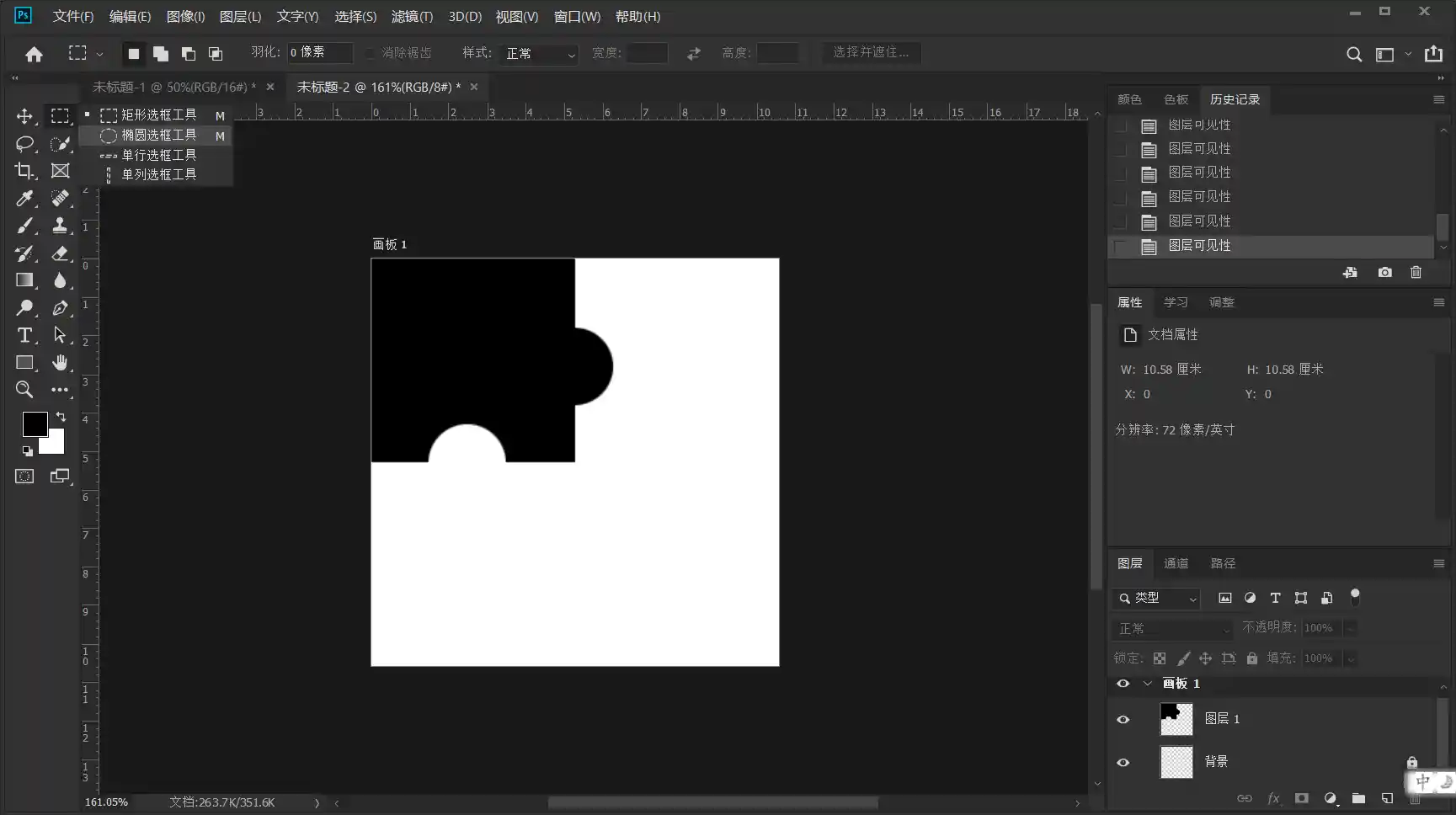Open the 样式 style dropdown
Viewport: 1456px width, 815px height.
coord(539,54)
